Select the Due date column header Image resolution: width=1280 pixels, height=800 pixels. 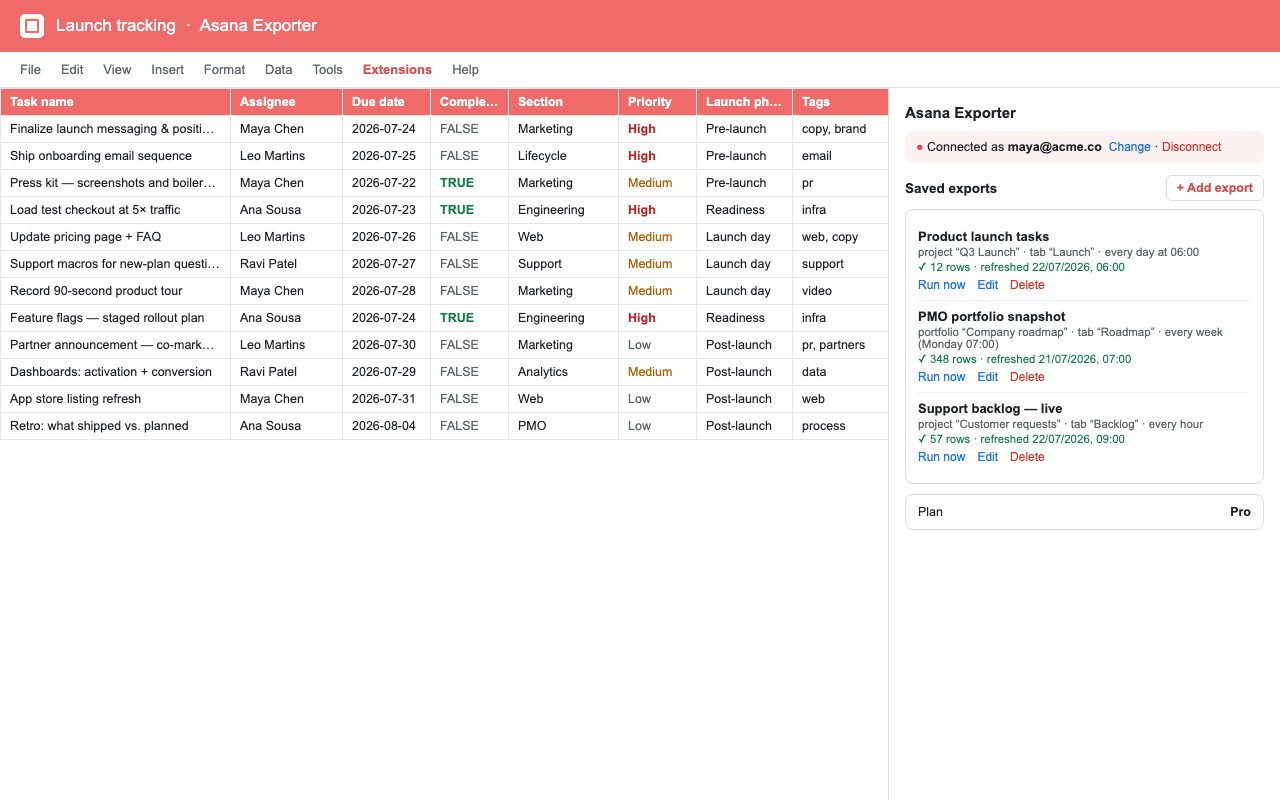pyautogui.click(x=386, y=102)
